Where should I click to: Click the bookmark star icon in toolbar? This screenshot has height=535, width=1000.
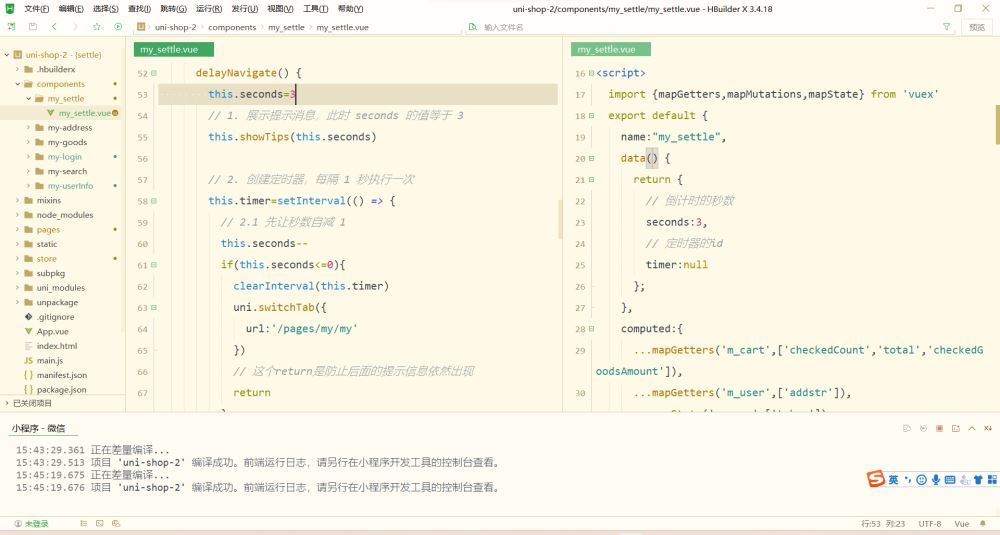pyautogui.click(x=97, y=27)
